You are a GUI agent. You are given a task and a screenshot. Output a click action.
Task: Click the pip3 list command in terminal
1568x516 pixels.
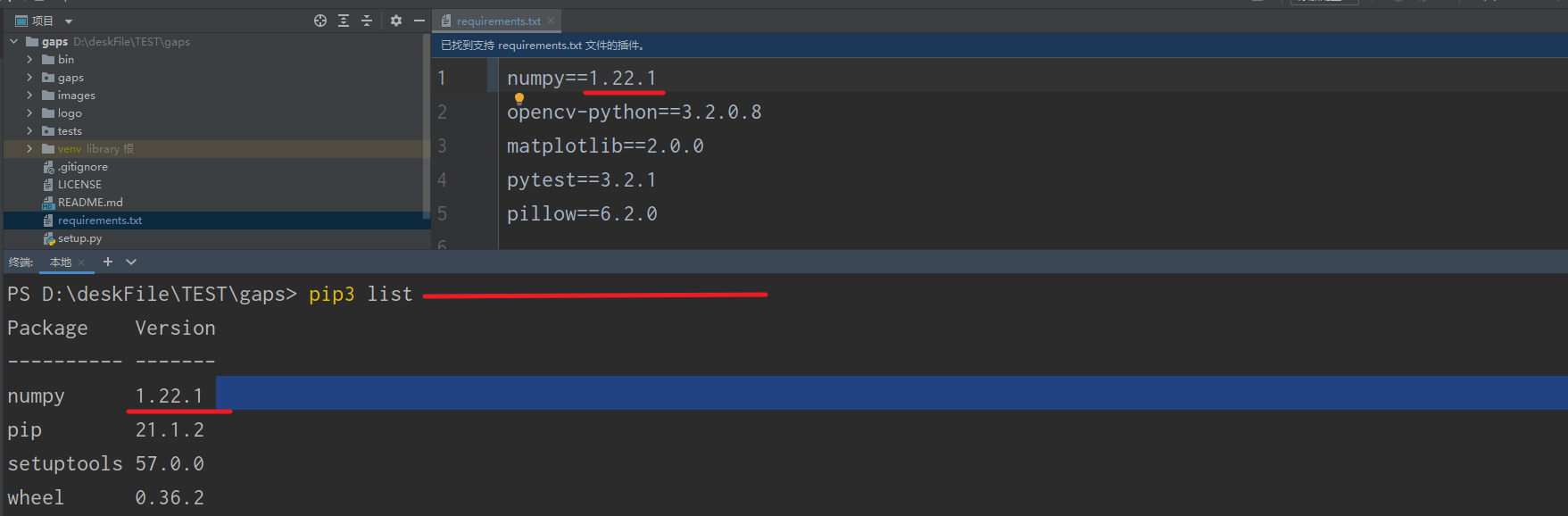click(361, 295)
